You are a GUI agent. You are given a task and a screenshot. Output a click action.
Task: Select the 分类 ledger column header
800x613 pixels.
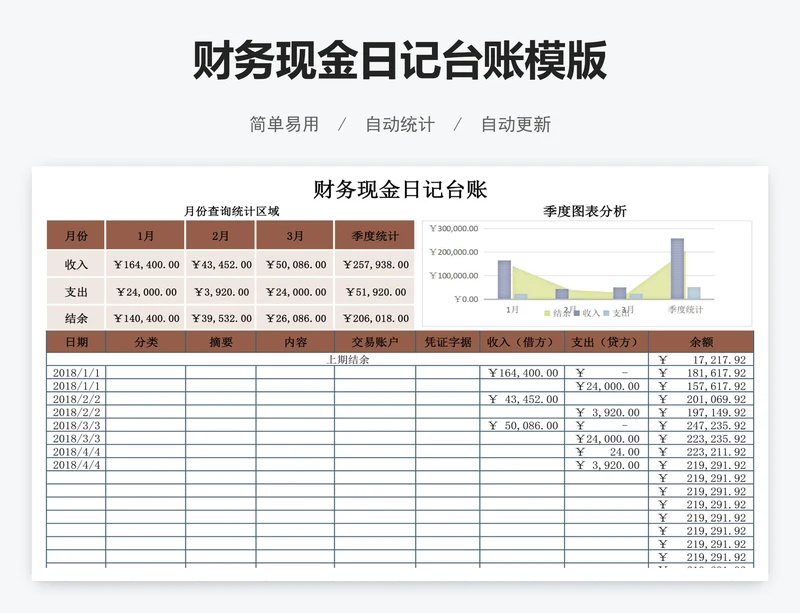[145, 341]
